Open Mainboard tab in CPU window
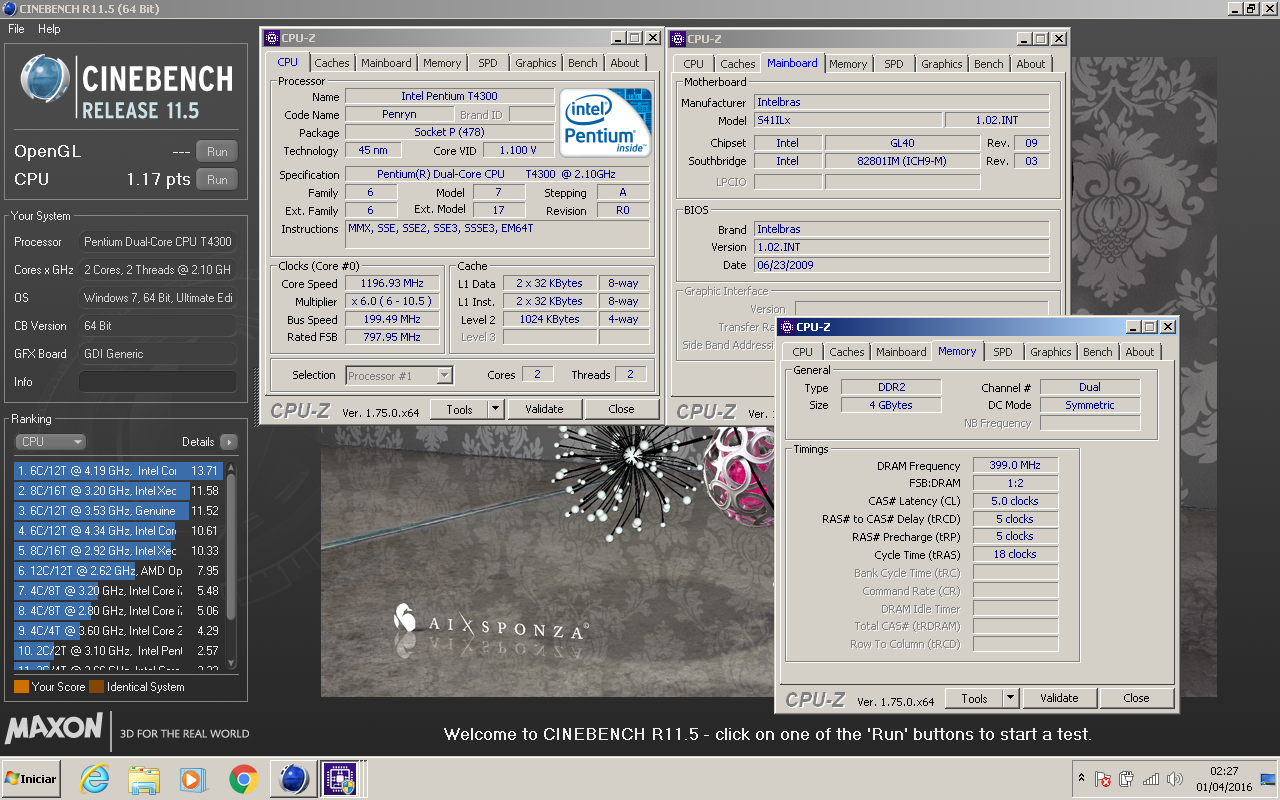The height and width of the screenshot is (800, 1280). [386, 63]
